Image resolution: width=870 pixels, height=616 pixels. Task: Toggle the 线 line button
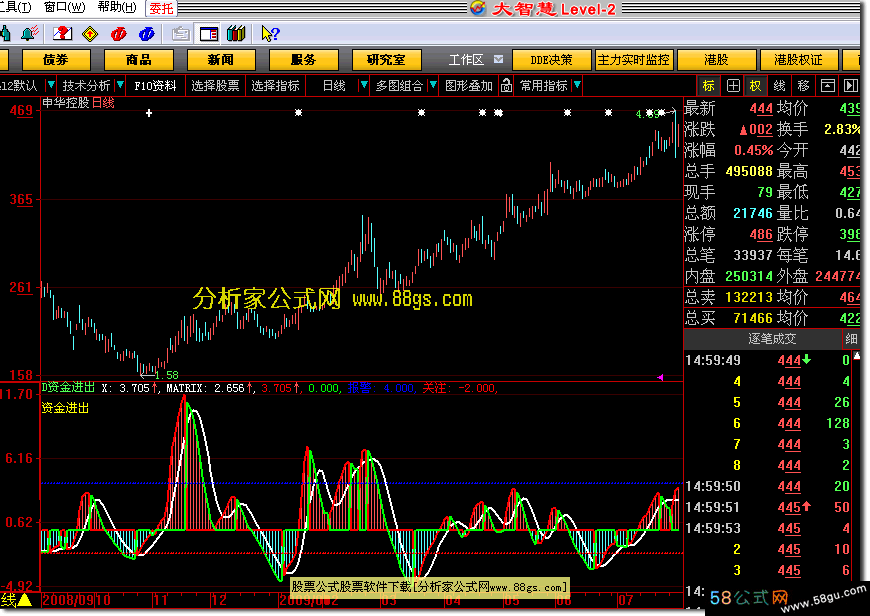[x=780, y=85]
